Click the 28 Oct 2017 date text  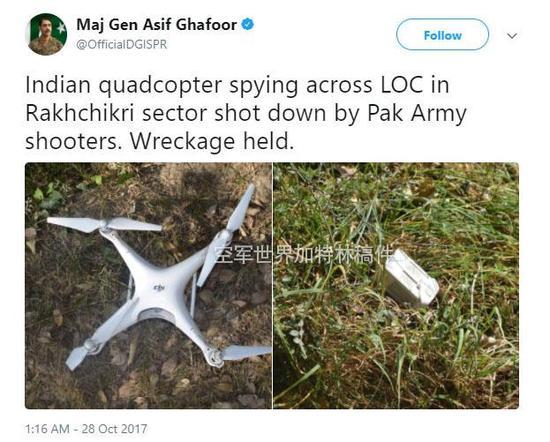tap(114, 429)
